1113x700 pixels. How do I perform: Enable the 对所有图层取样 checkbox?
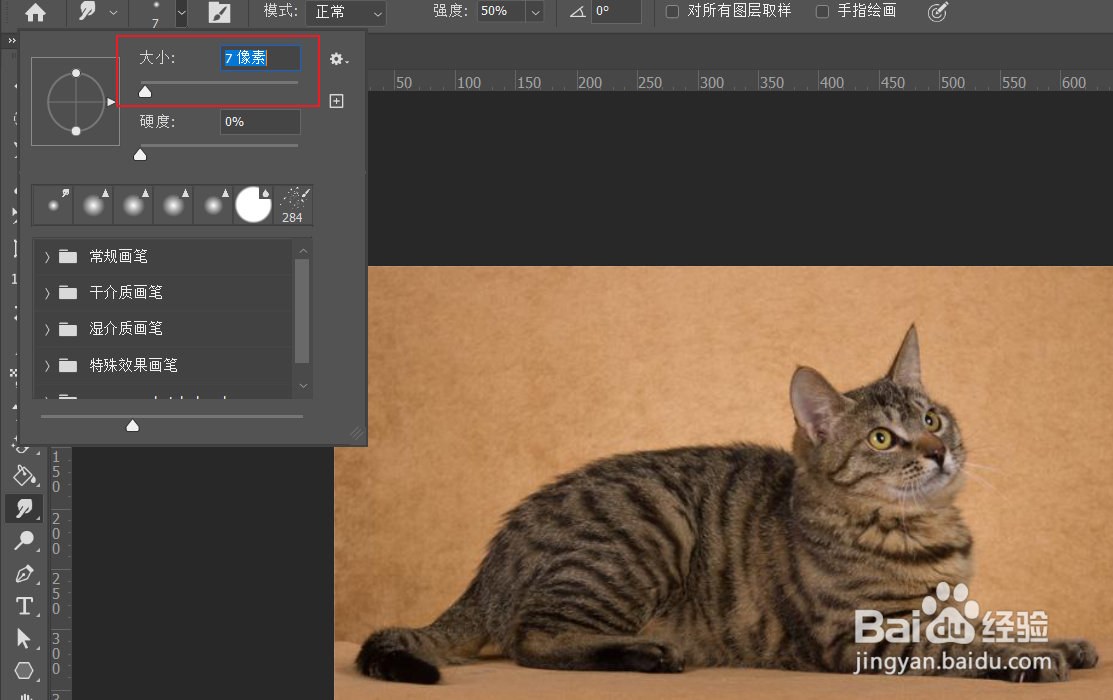pyautogui.click(x=671, y=11)
